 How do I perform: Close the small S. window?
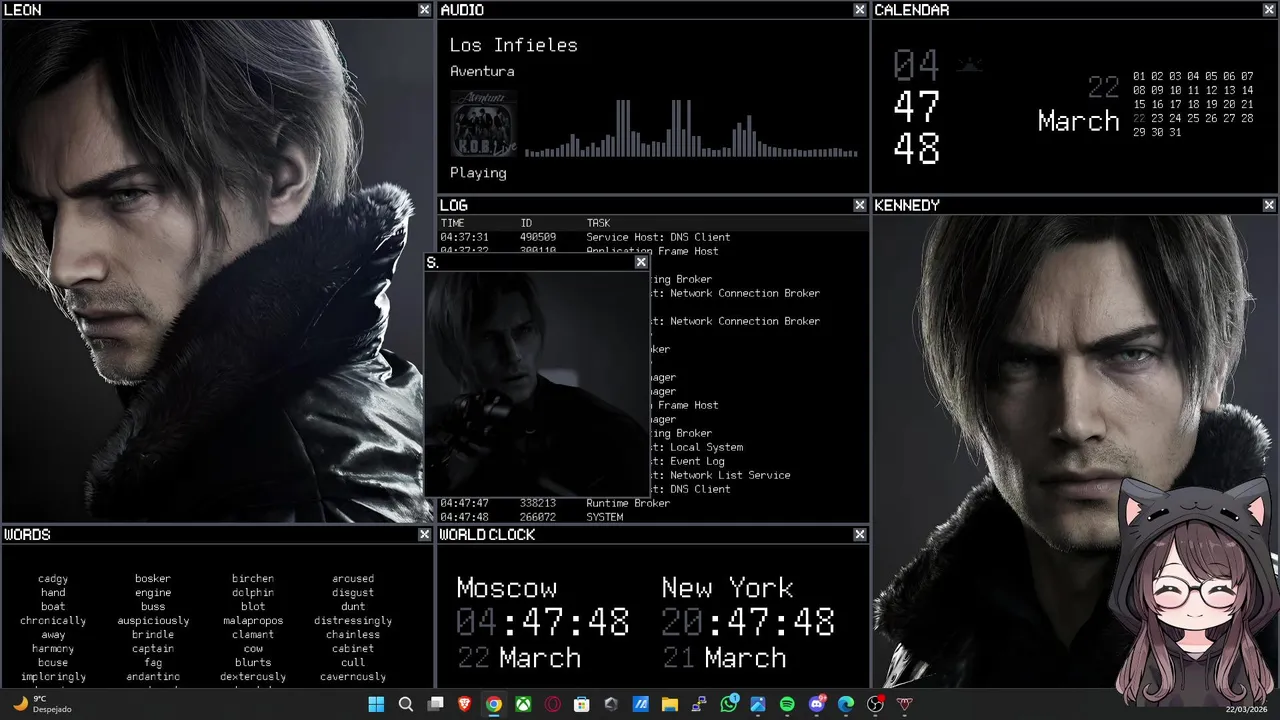click(x=641, y=262)
